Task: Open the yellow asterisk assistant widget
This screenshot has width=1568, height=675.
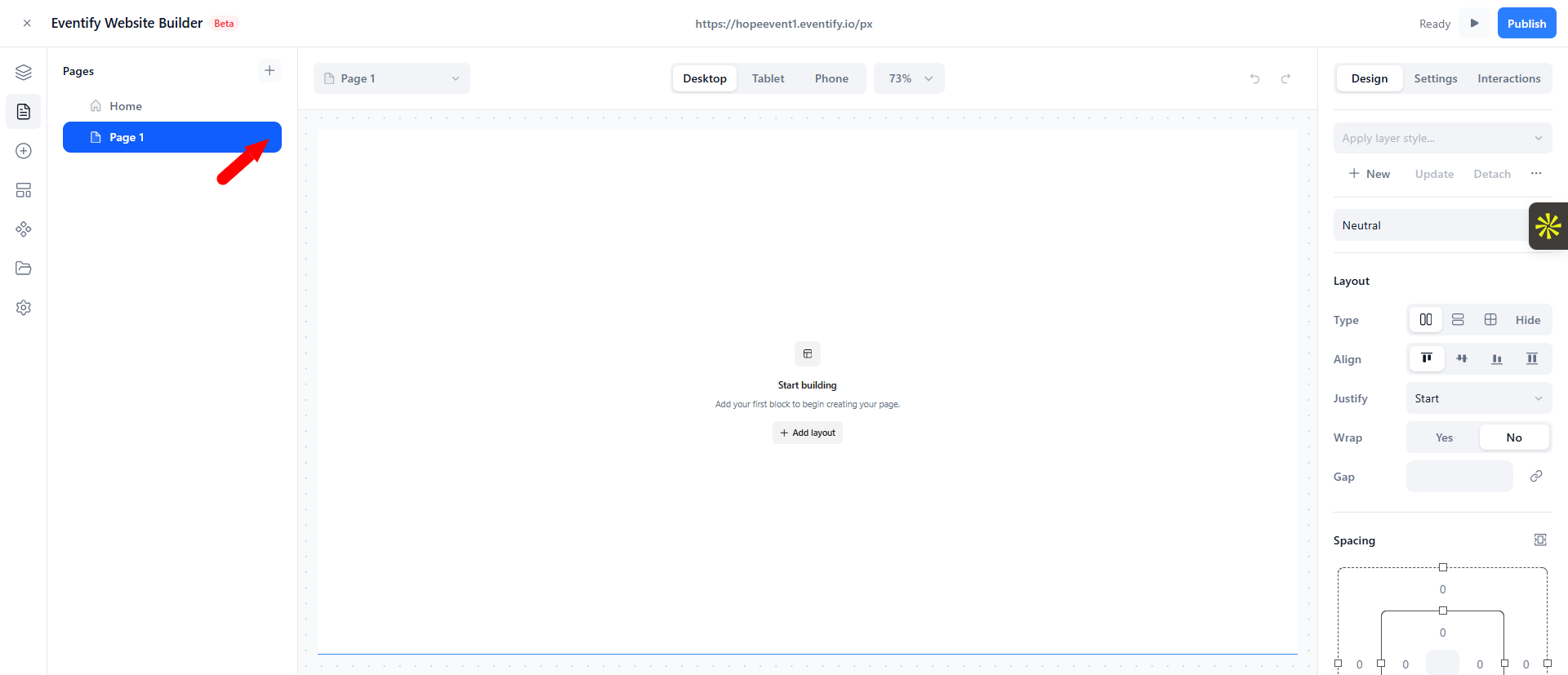Action: coord(1548,226)
